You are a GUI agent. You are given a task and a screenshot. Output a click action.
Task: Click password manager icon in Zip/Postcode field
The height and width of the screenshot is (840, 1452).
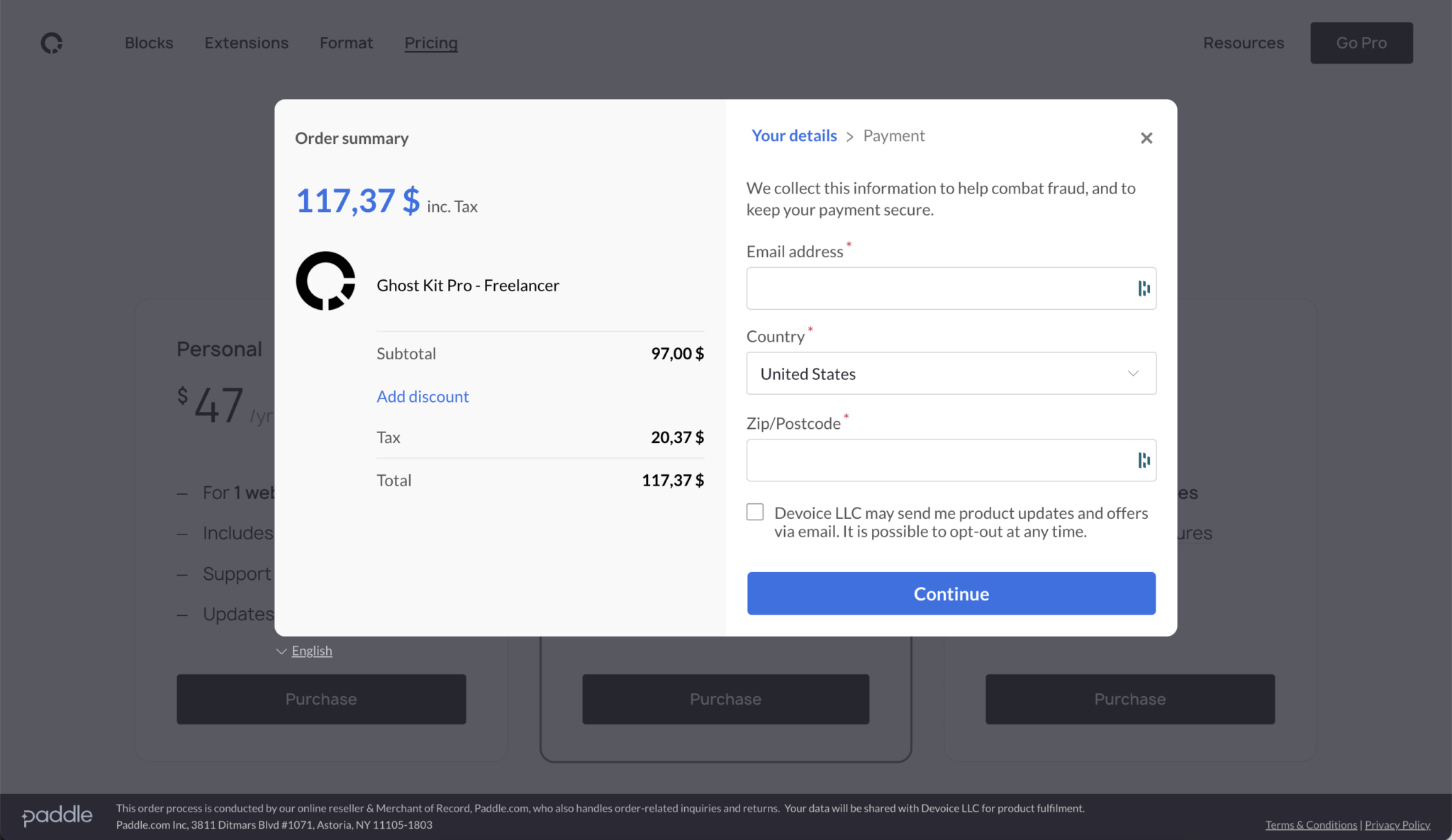[x=1143, y=461]
